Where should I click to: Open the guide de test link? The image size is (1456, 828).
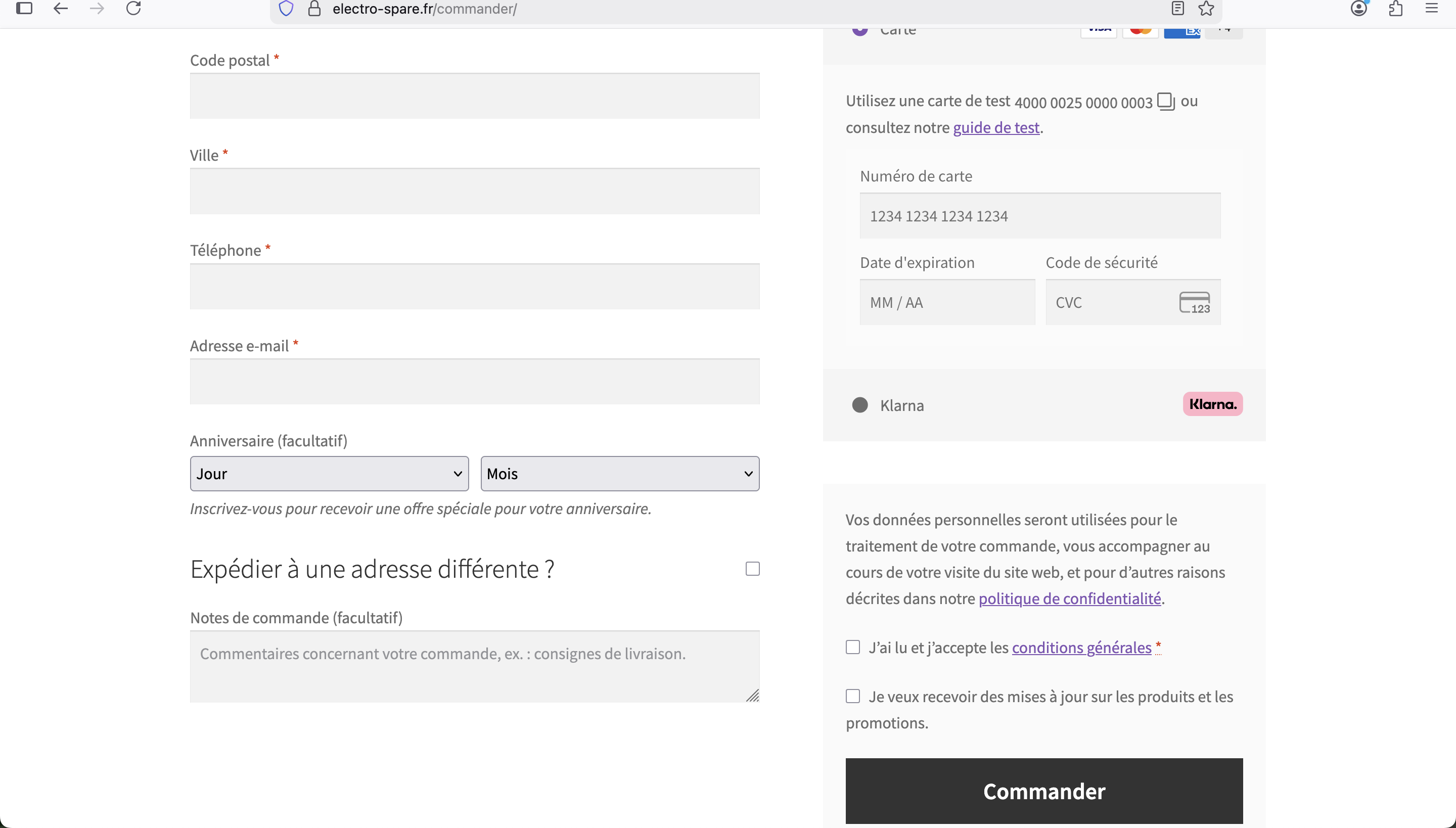coord(996,127)
